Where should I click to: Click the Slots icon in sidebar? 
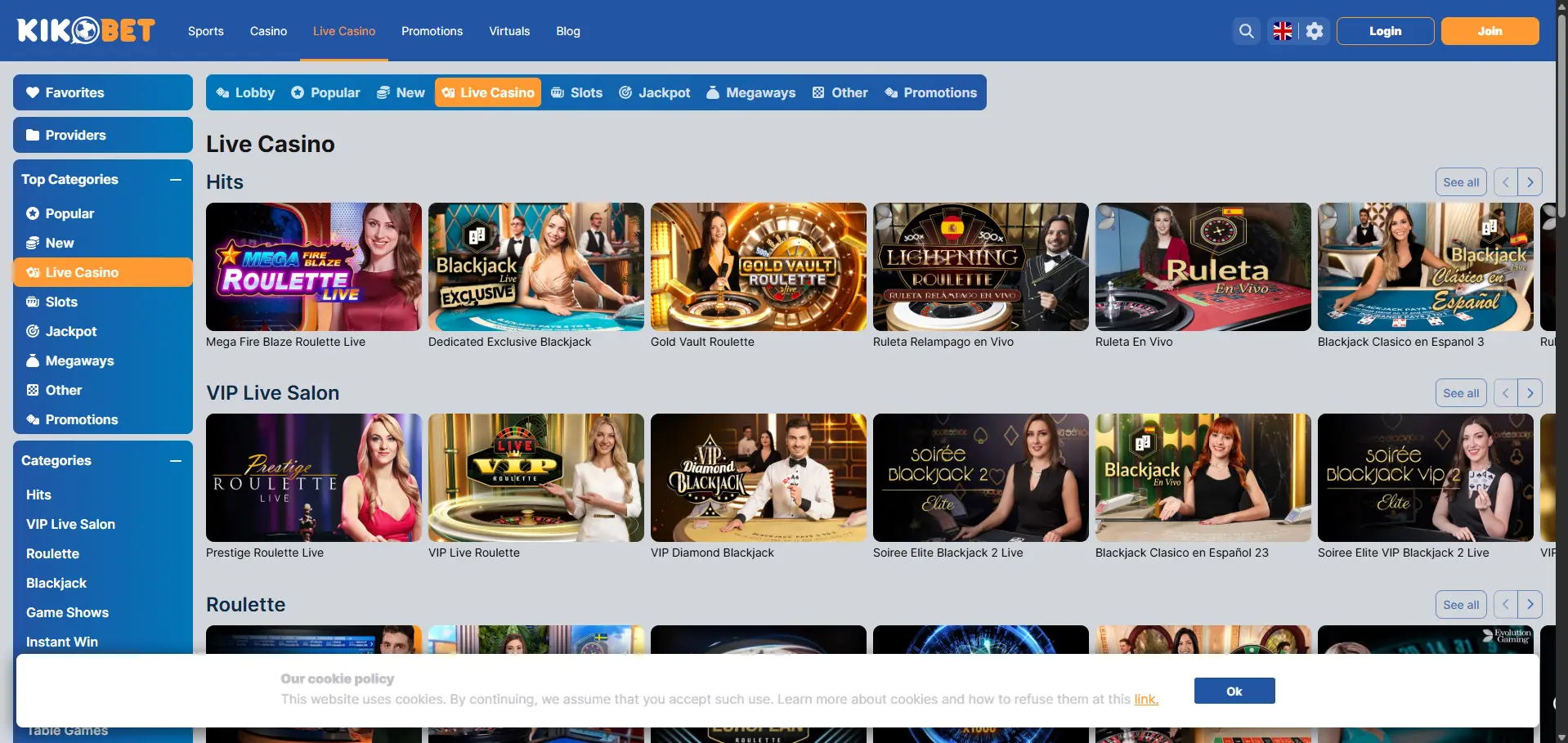point(33,302)
